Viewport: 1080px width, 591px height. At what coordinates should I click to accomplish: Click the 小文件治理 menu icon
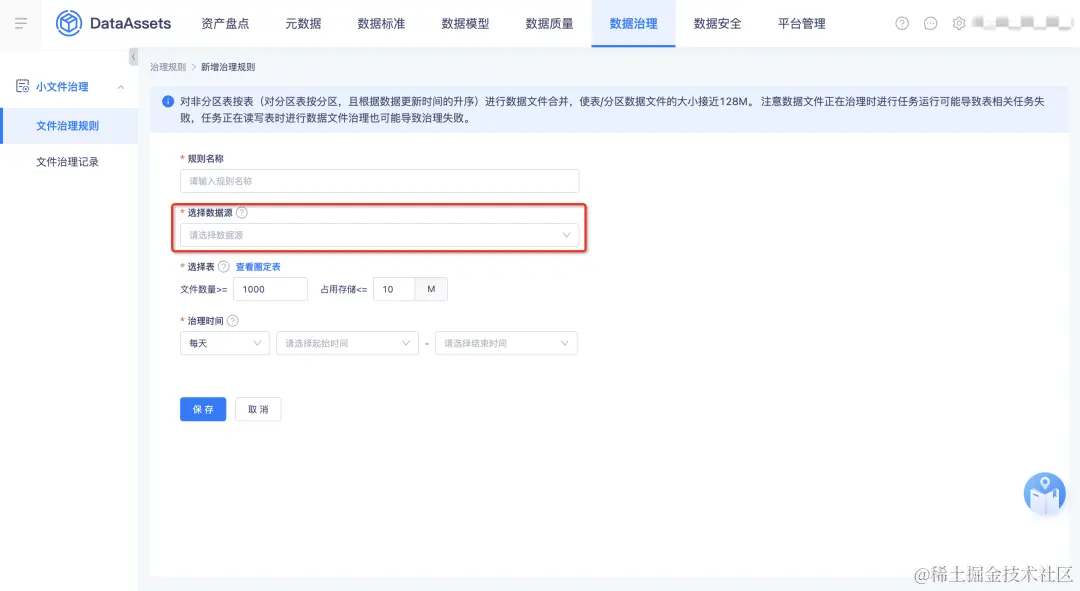(22, 86)
